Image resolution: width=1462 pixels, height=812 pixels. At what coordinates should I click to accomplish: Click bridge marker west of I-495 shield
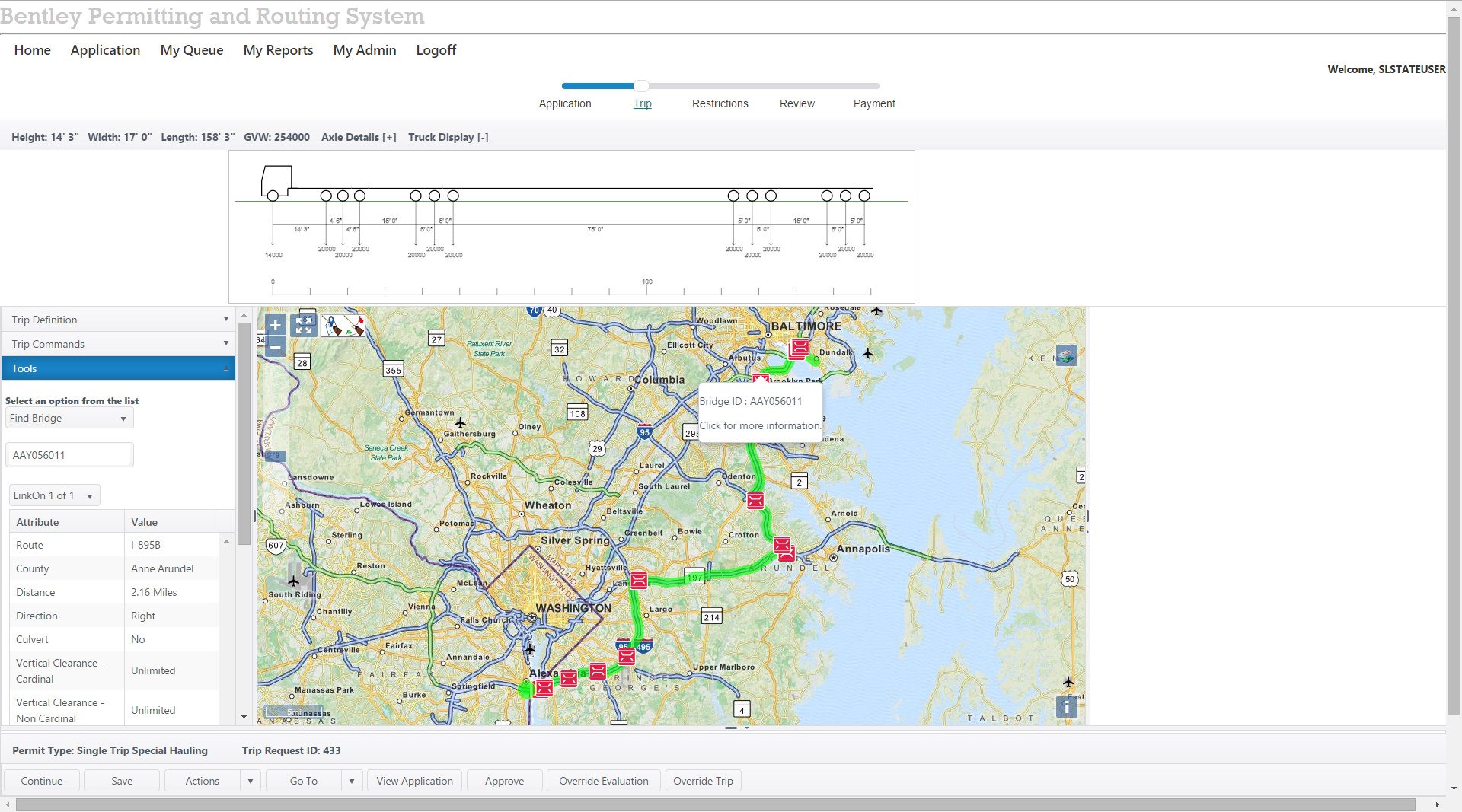click(599, 670)
